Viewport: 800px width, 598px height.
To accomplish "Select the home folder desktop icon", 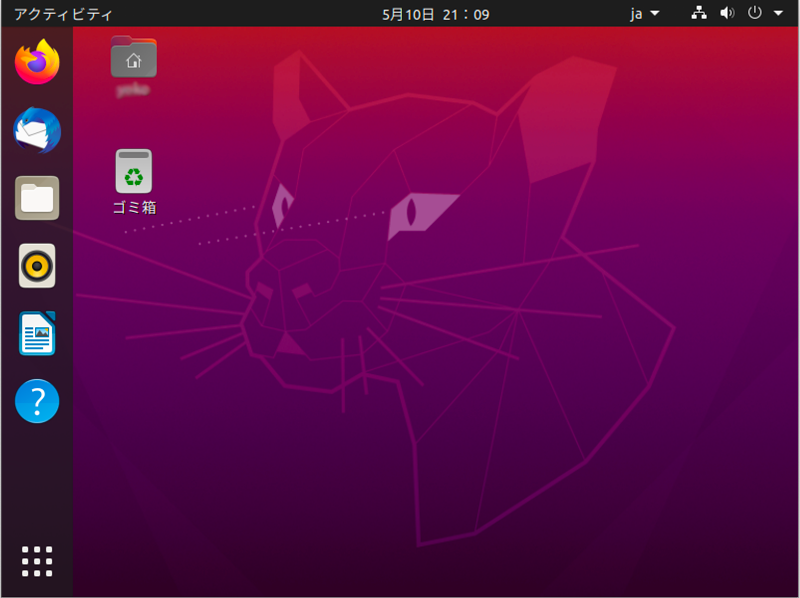I will [134, 57].
